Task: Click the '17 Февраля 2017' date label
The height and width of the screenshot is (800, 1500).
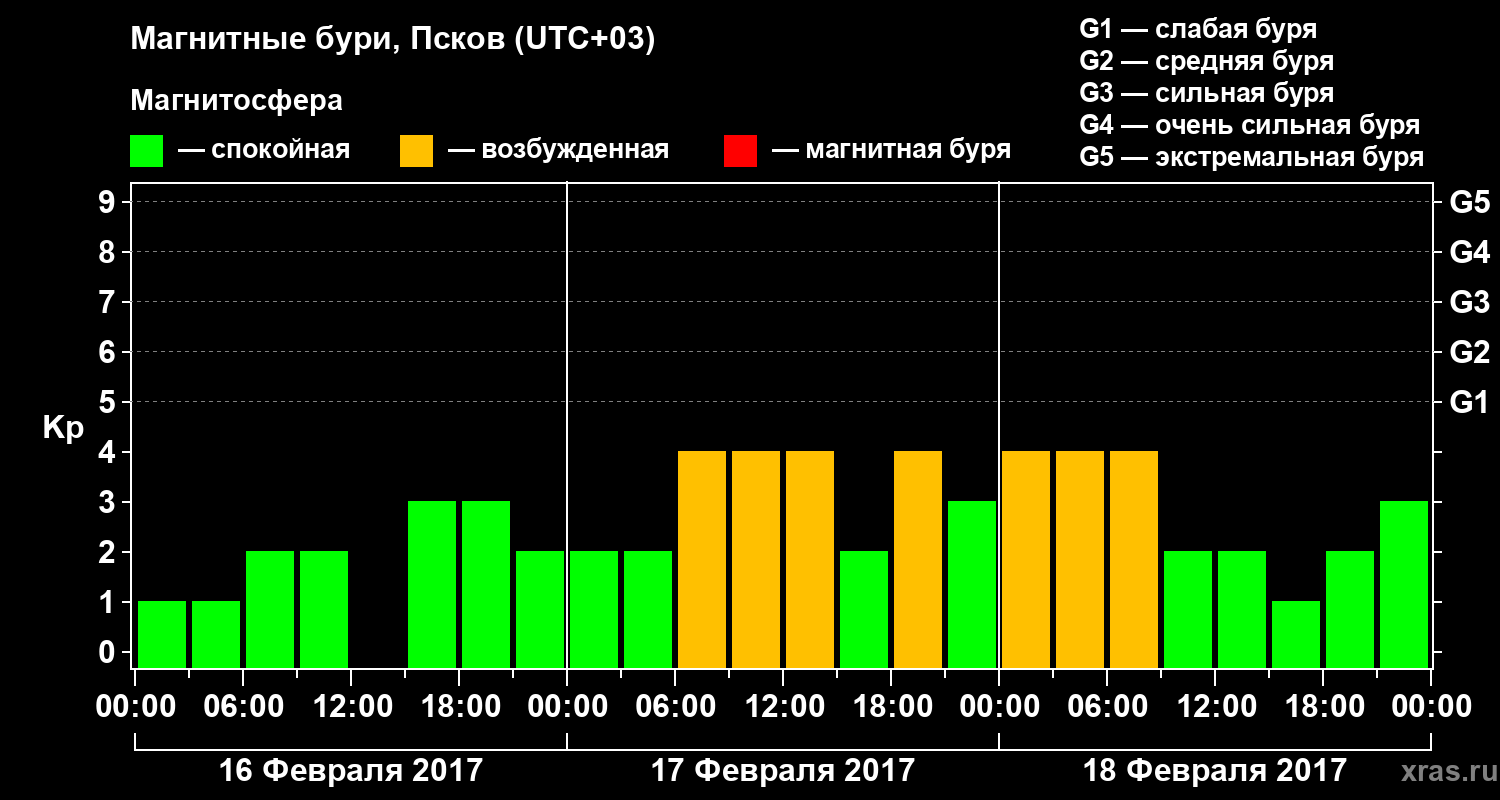Action: 782,771
